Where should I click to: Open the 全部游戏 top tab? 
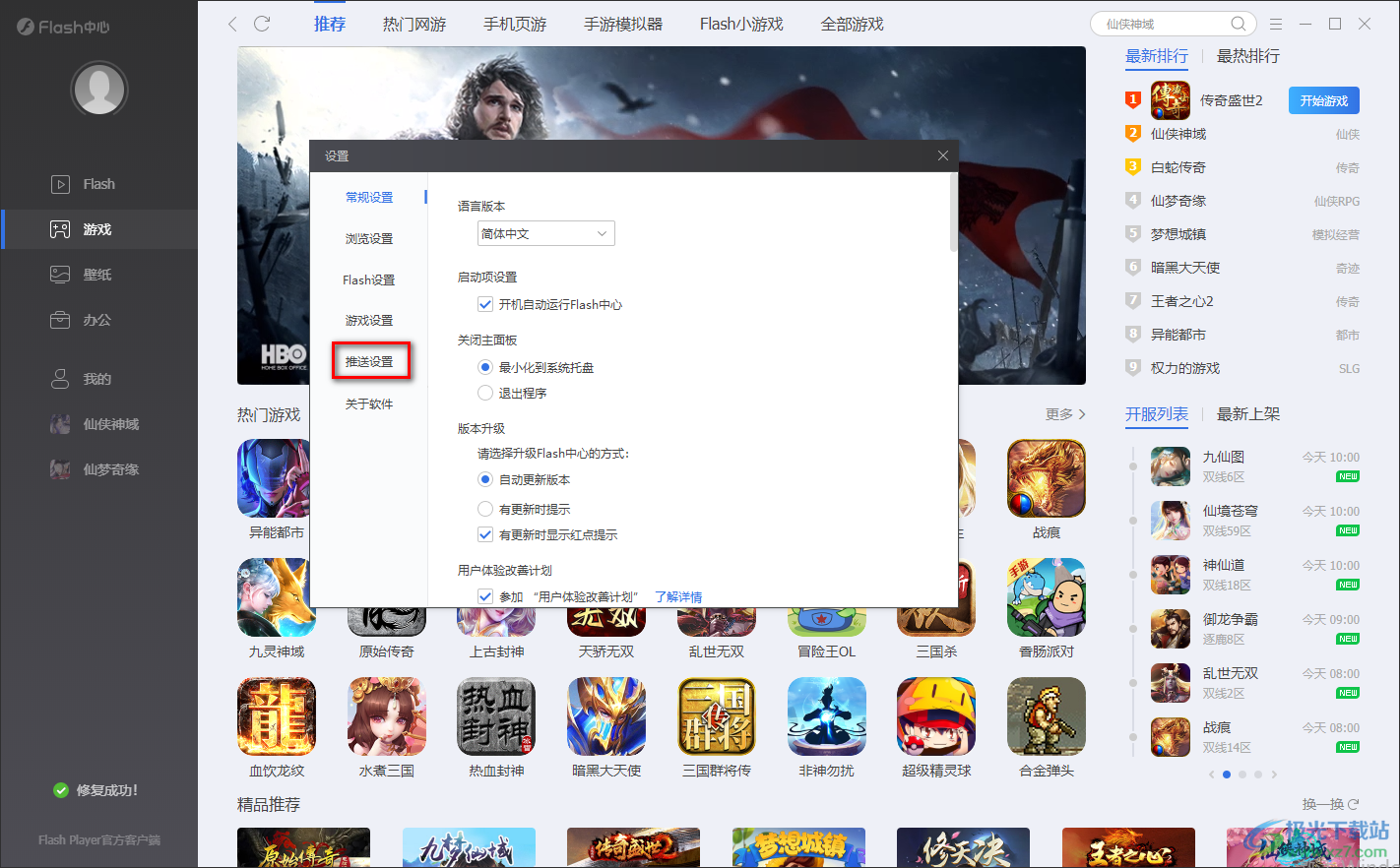pyautogui.click(x=853, y=24)
